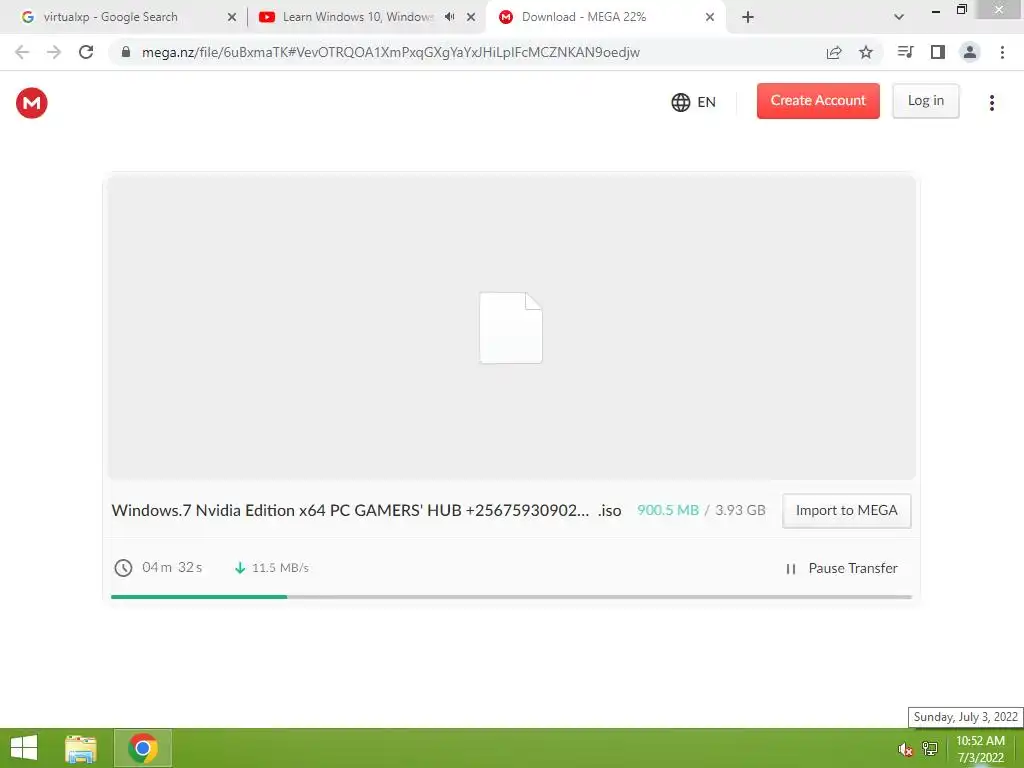View site security lock info

pos(126,52)
